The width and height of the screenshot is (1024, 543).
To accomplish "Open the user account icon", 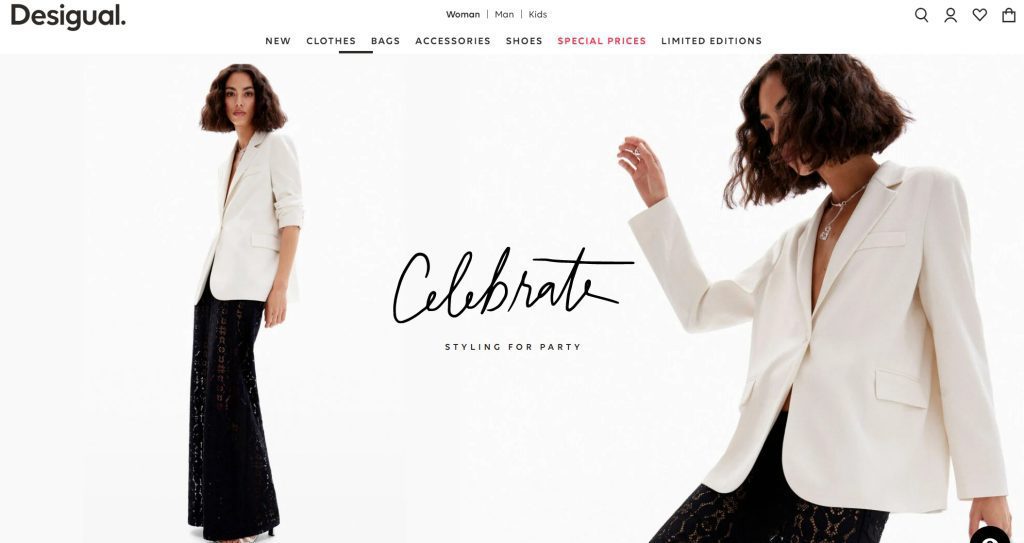I will pos(951,15).
